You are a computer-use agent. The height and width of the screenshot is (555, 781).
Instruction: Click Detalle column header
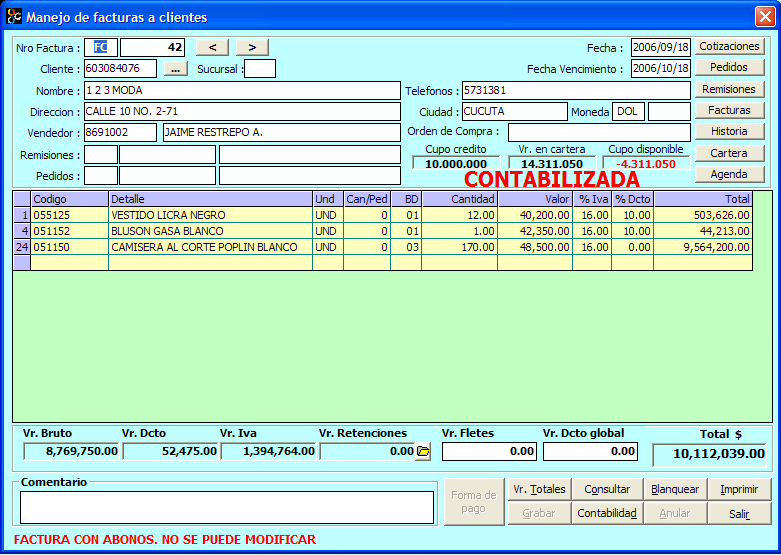point(211,199)
